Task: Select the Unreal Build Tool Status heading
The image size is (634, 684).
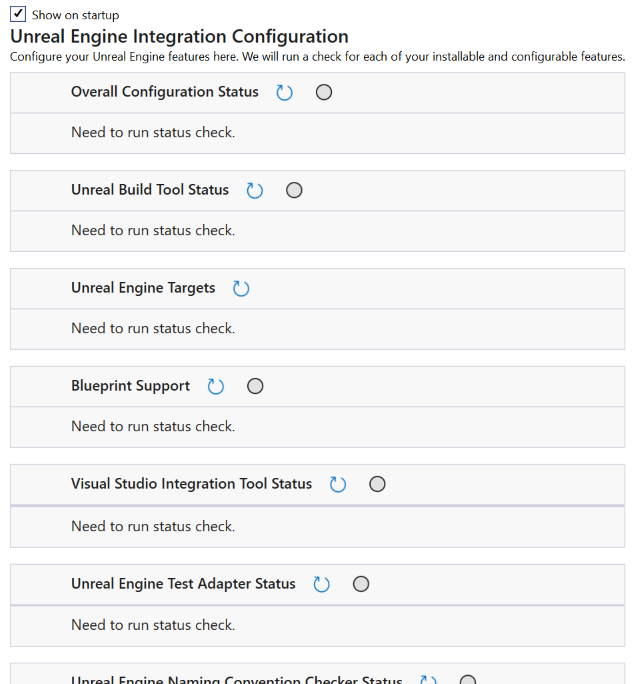Action: coord(150,190)
